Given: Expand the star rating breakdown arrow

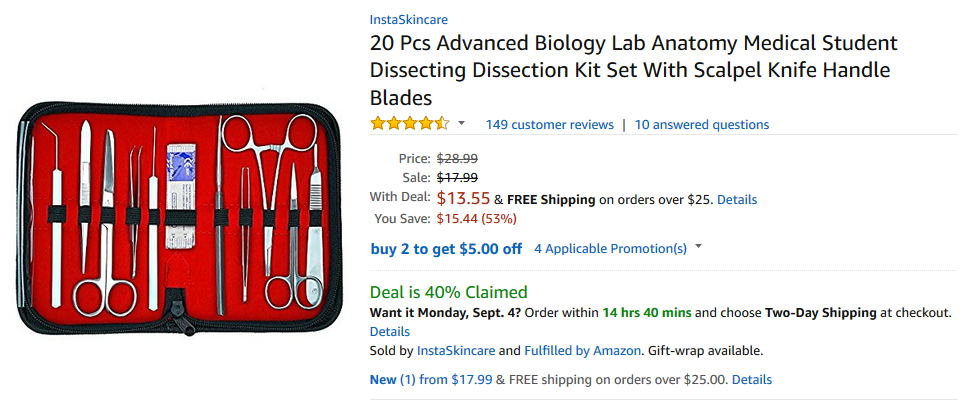Looking at the screenshot, I should click(x=461, y=123).
